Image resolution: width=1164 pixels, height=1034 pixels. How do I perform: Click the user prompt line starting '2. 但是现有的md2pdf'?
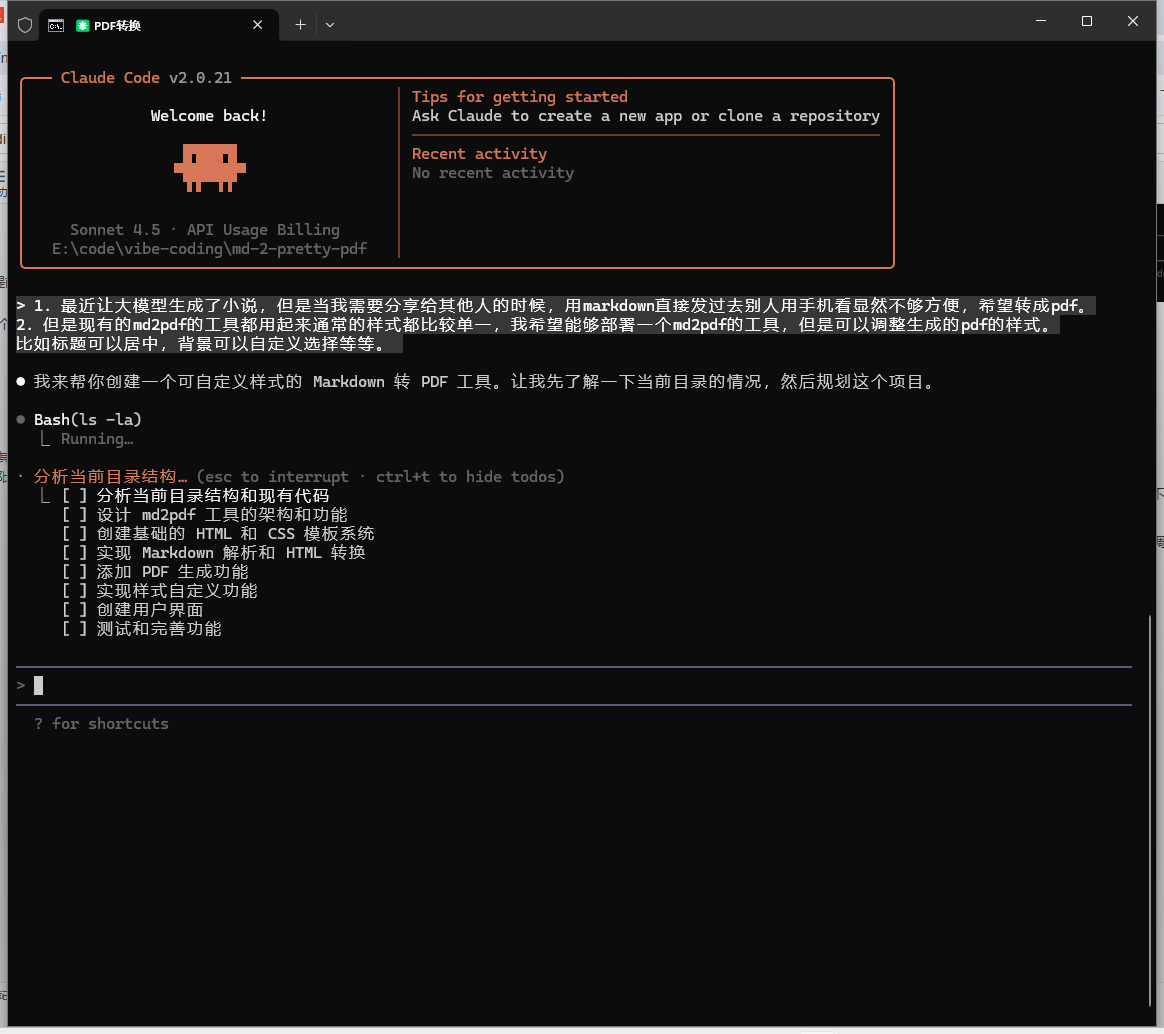click(537, 324)
